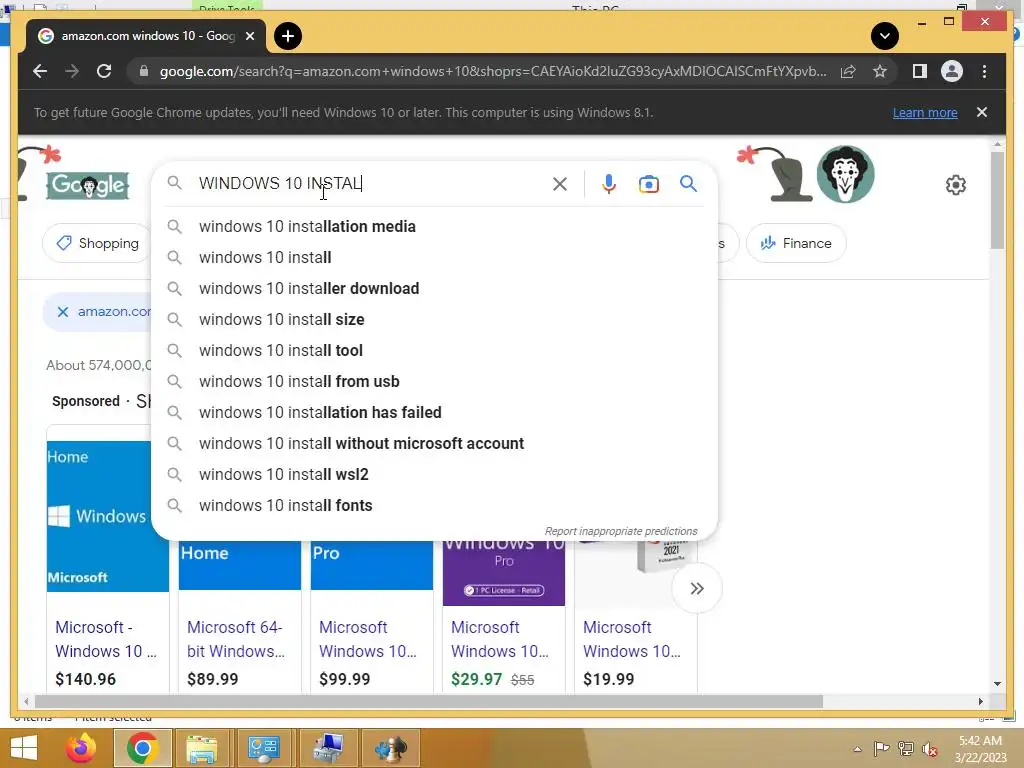Remove the amazon.com filter chip
Image resolution: width=1024 pixels, height=768 pixels.
tap(63, 312)
